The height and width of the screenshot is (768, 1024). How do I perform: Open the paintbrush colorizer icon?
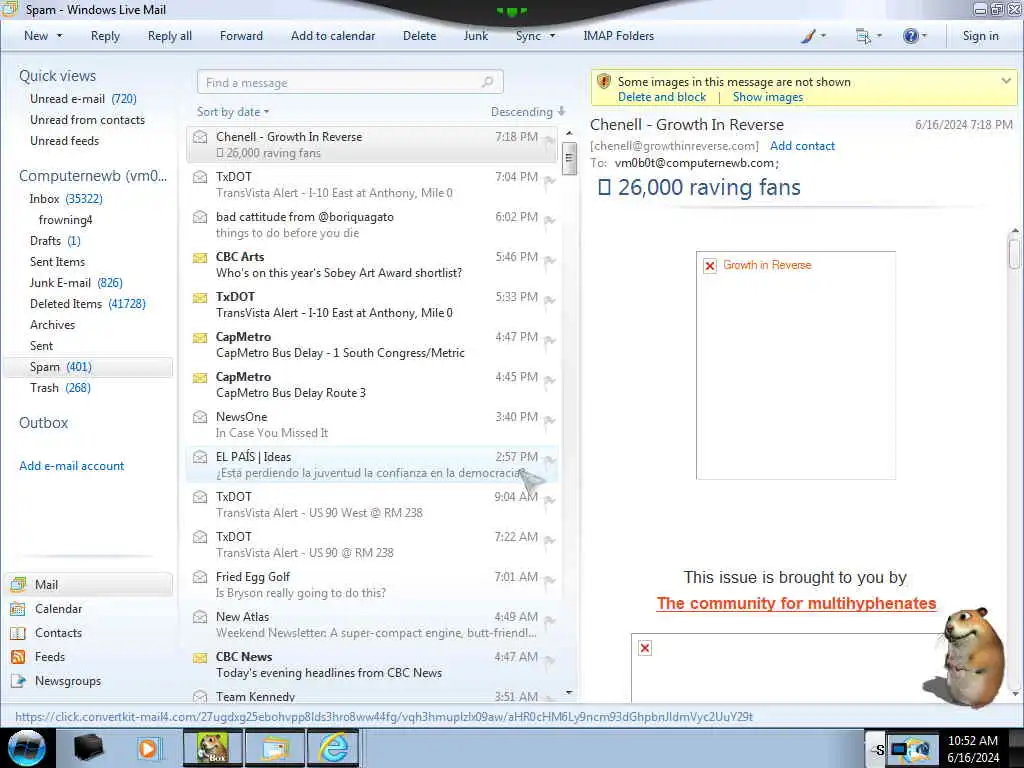click(808, 37)
